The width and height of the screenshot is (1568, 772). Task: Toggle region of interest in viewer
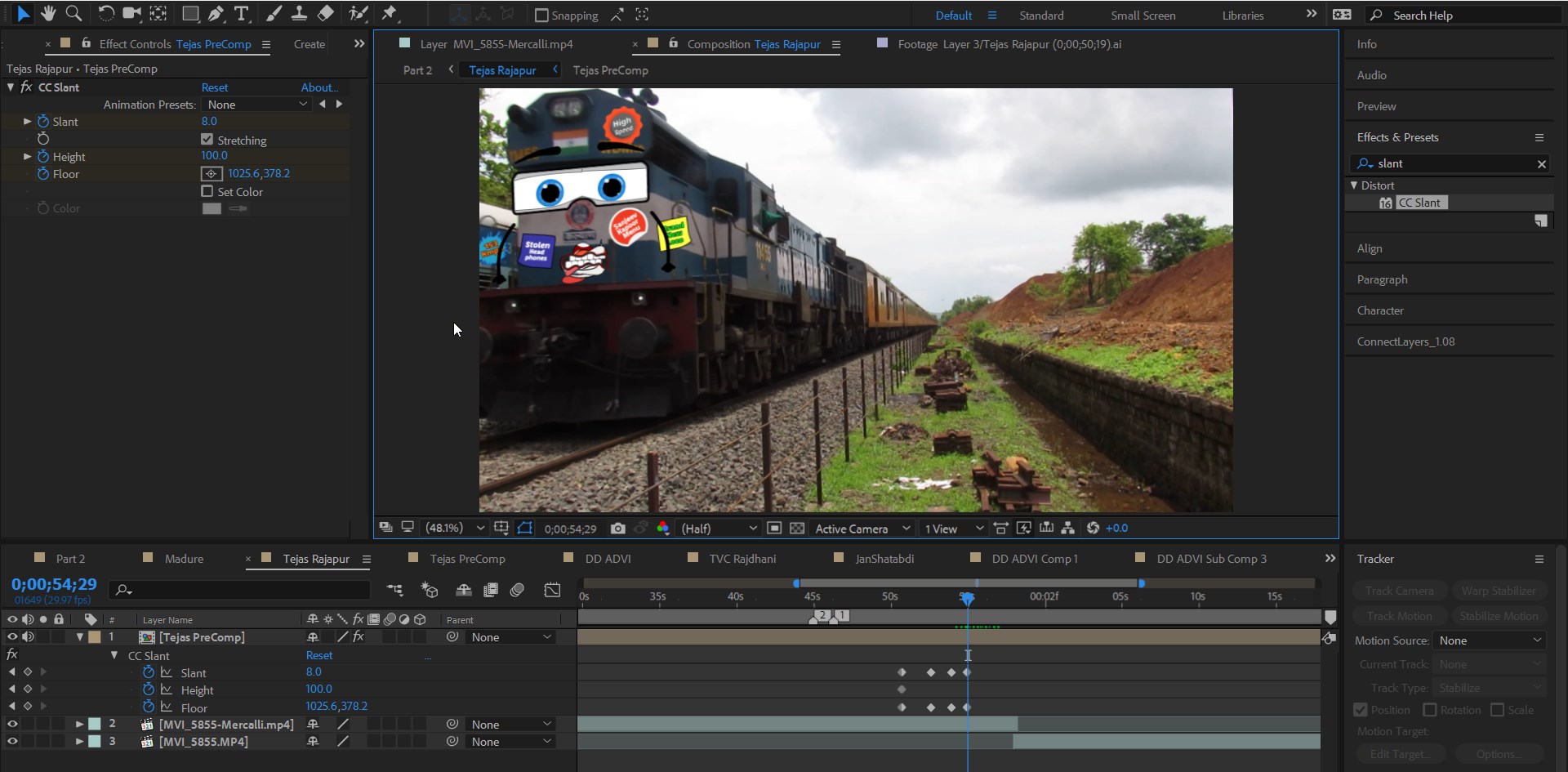(x=774, y=529)
